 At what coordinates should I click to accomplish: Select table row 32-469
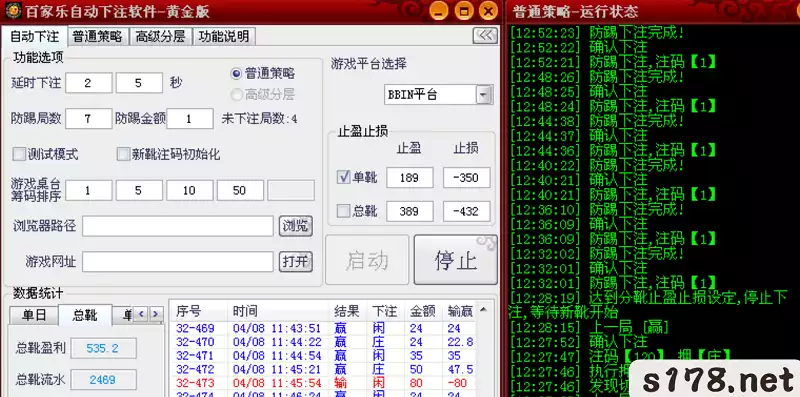click(x=323, y=328)
